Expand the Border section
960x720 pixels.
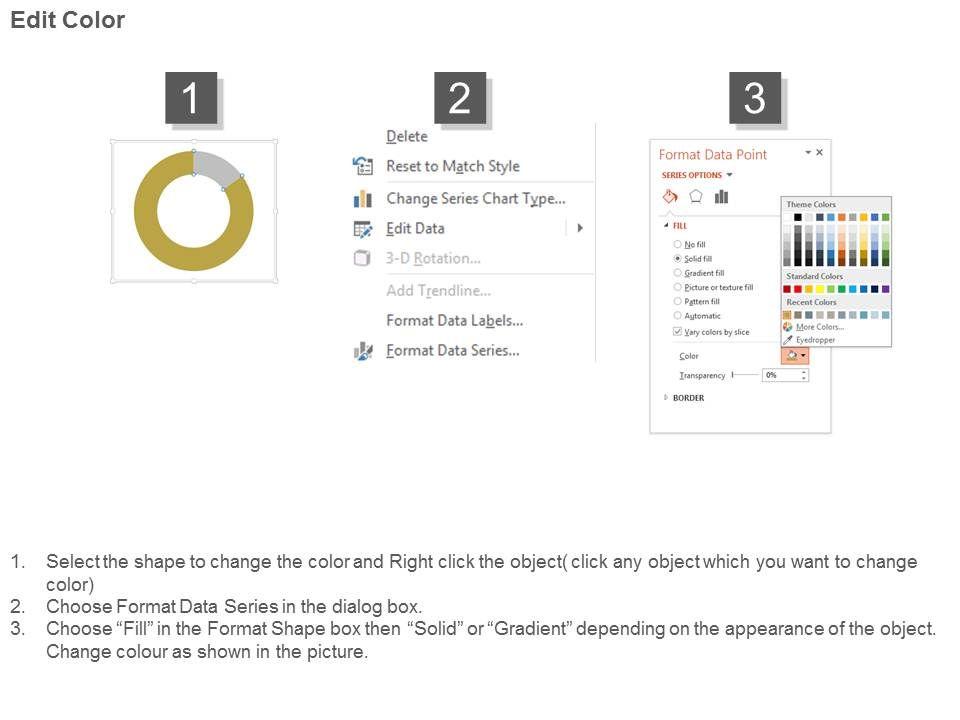click(666, 398)
